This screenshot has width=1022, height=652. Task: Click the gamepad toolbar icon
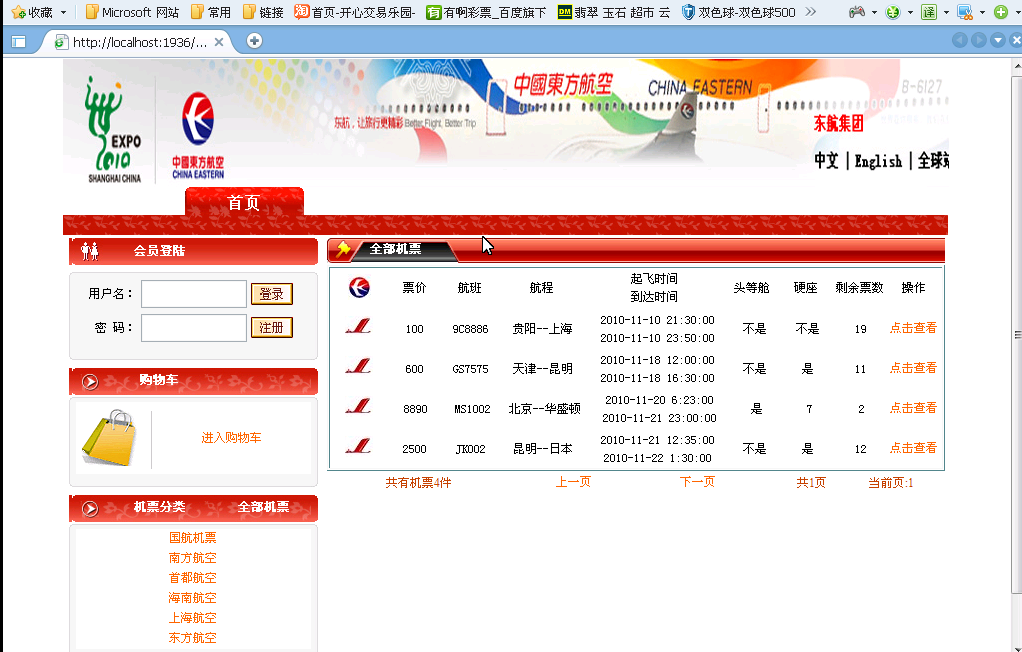click(x=856, y=12)
